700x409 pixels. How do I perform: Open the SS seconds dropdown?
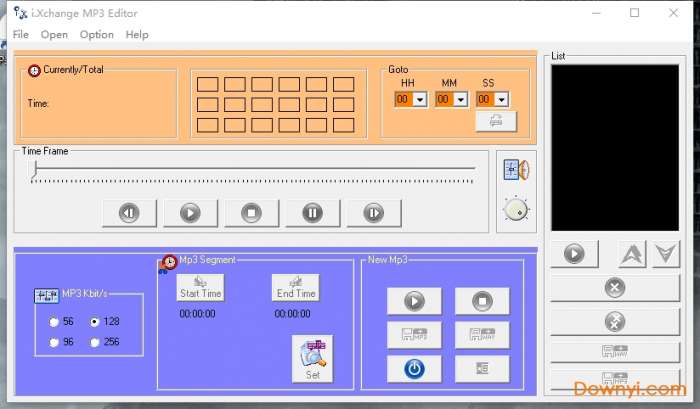[x=500, y=99]
